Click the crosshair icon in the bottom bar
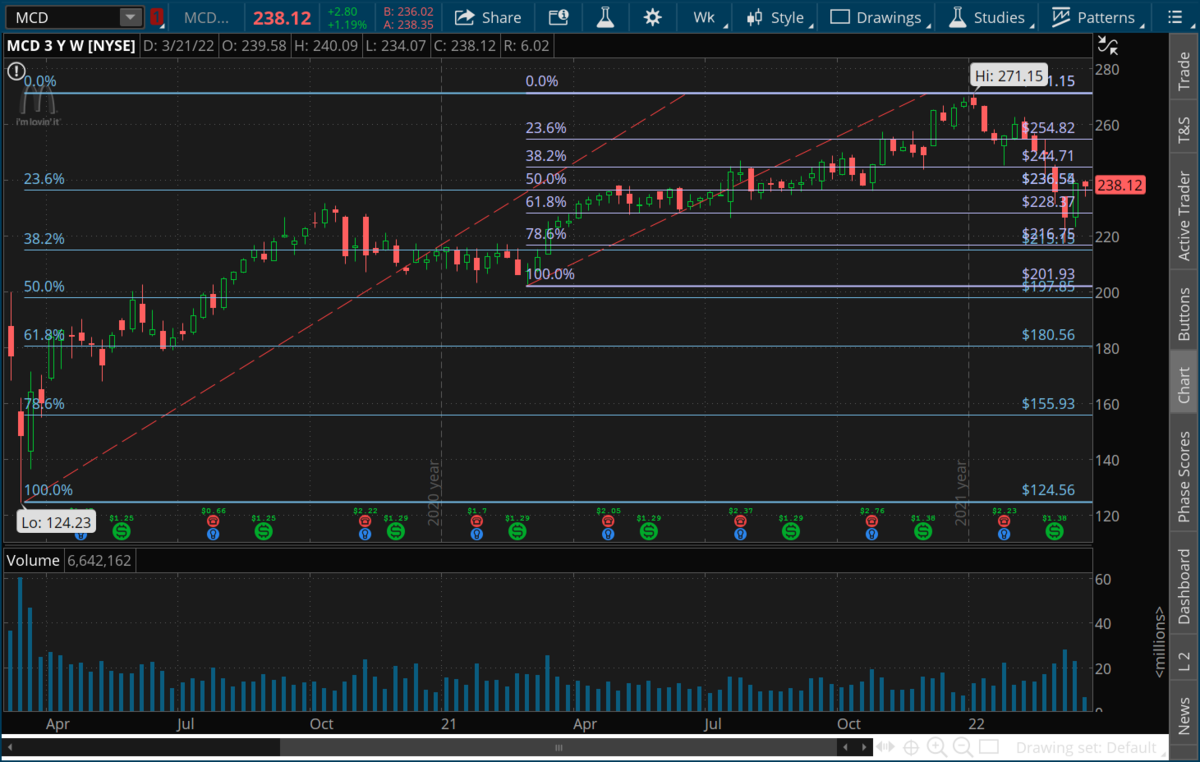This screenshot has height=762, width=1200. pyautogui.click(x=911, y=748)
